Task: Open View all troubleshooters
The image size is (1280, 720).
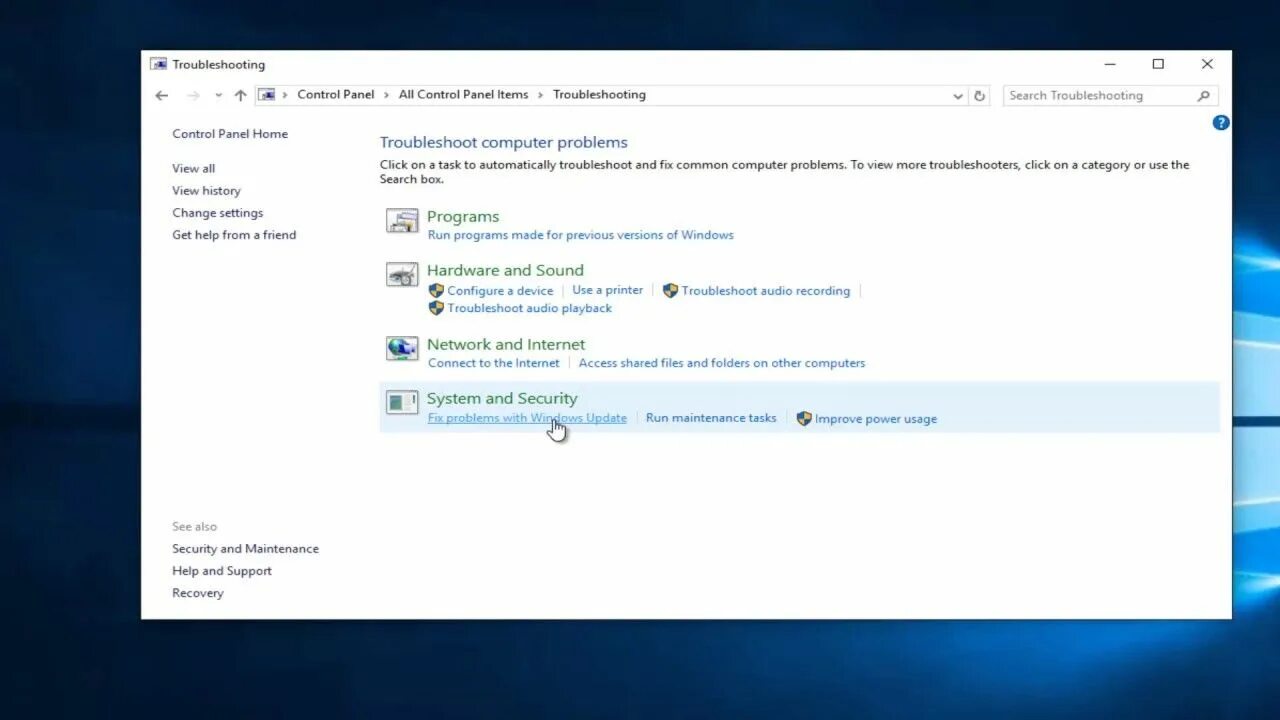Action: tap(193, 169)
